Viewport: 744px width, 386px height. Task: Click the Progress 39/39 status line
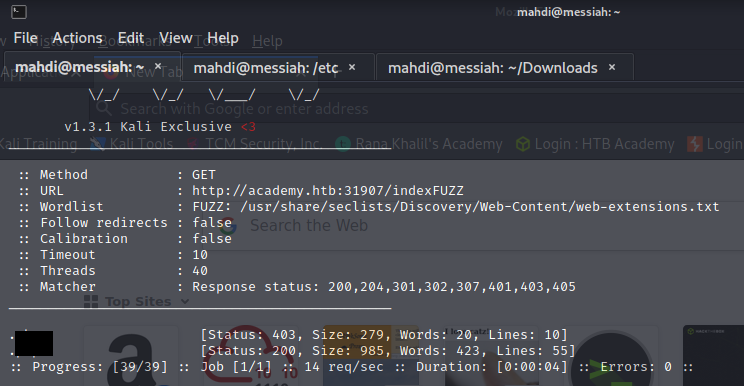click(352, 367)
